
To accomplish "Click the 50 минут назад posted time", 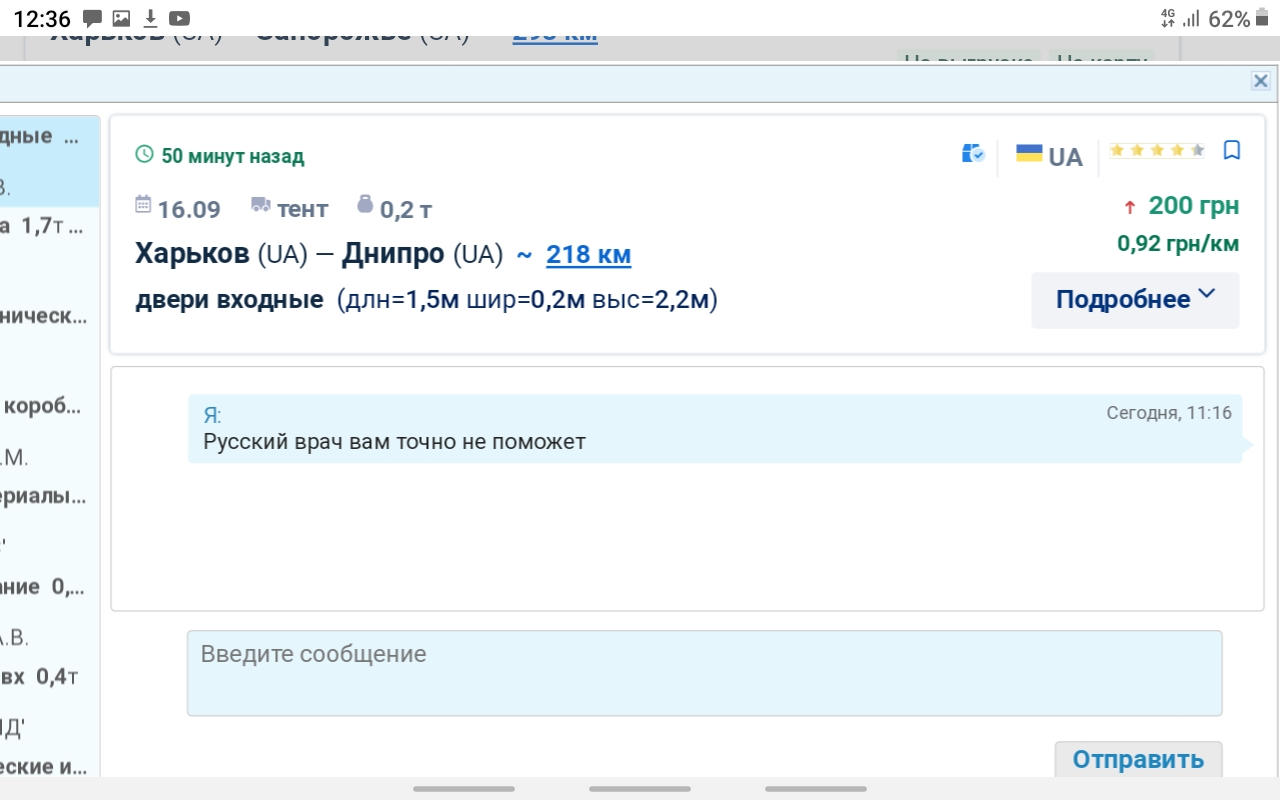I will tap(233, 156).
